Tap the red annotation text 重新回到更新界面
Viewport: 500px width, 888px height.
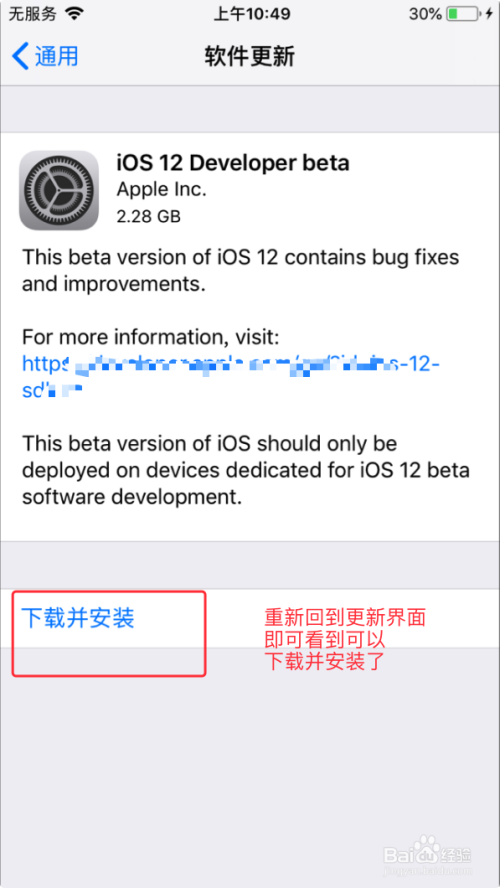tap(345, 616)
